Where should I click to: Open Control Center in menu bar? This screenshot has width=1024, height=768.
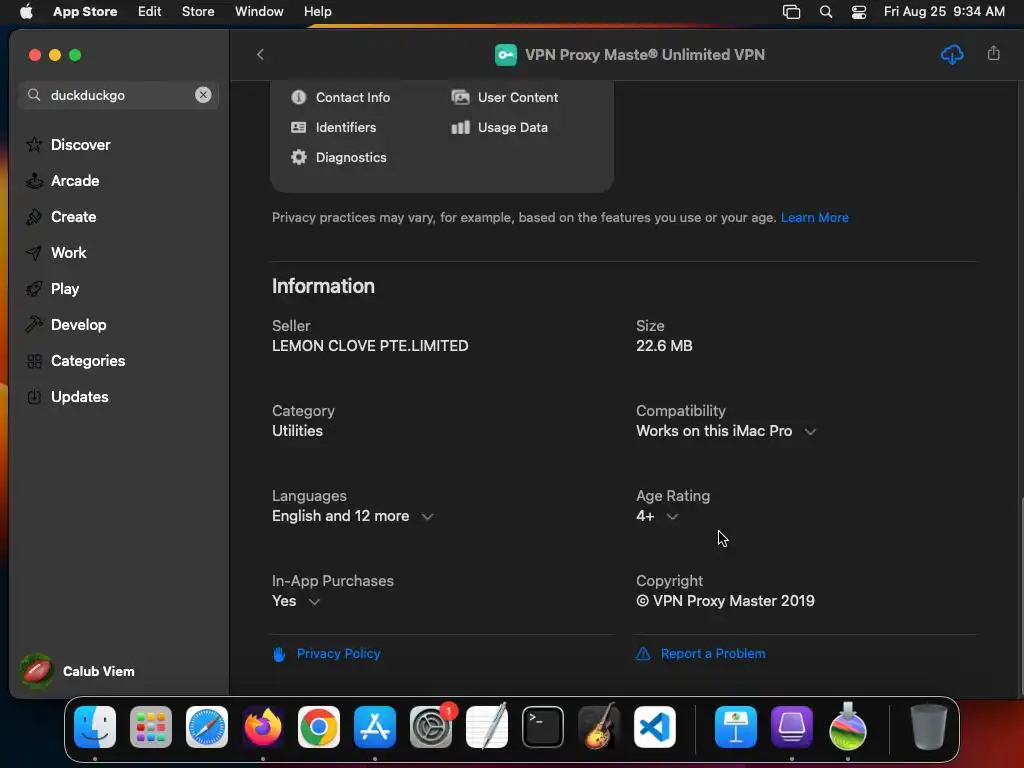[858, 11]
